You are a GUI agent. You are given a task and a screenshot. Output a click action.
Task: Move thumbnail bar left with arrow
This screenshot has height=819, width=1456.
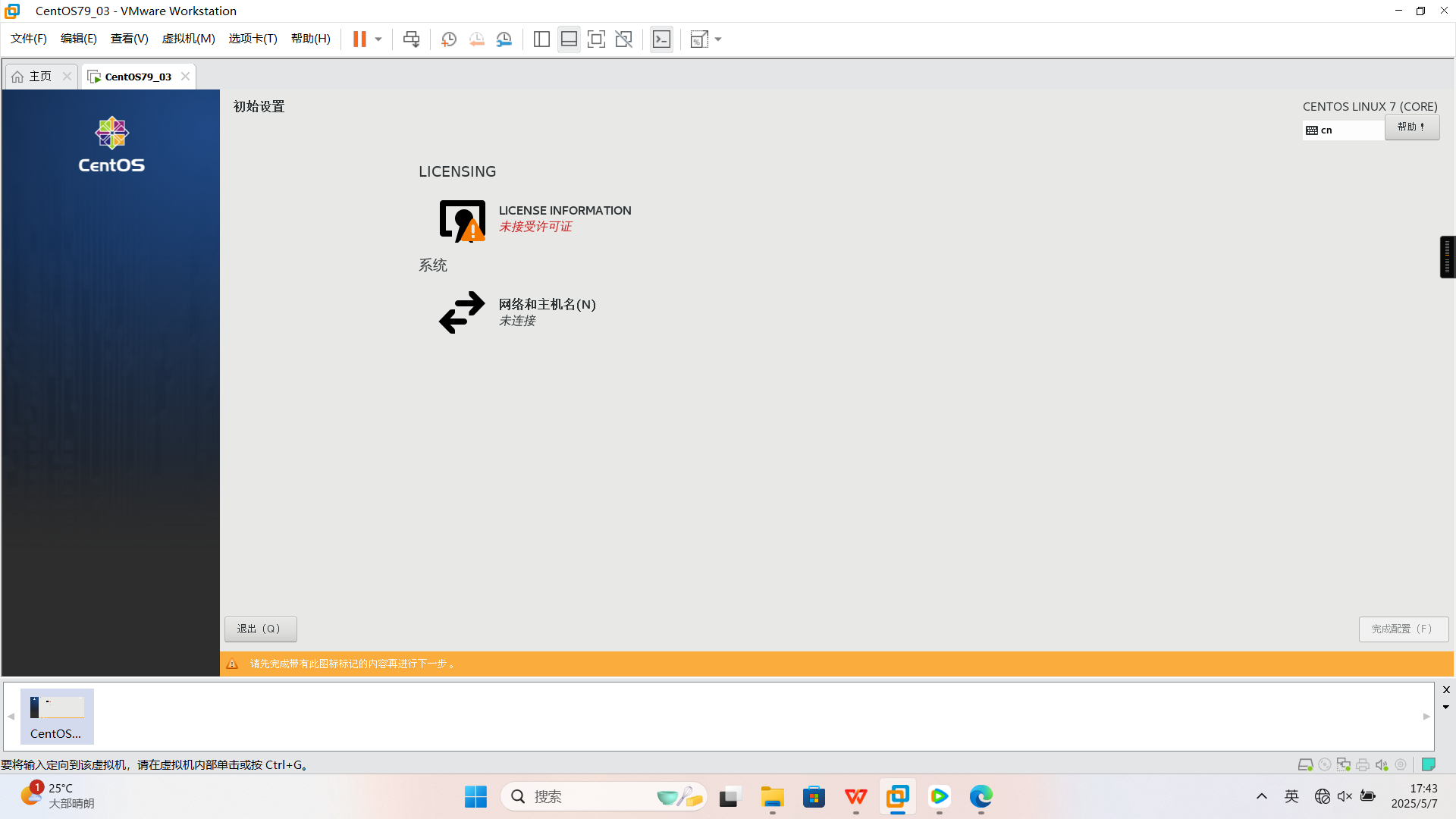coord(11,717)
